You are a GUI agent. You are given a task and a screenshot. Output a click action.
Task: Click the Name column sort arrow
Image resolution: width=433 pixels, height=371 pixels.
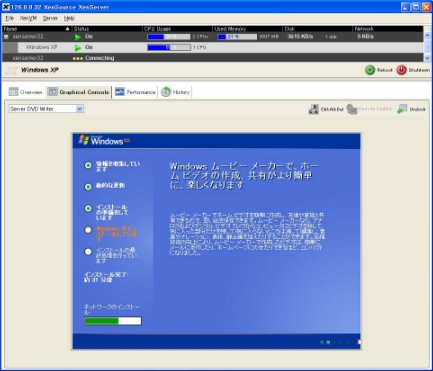68,29
